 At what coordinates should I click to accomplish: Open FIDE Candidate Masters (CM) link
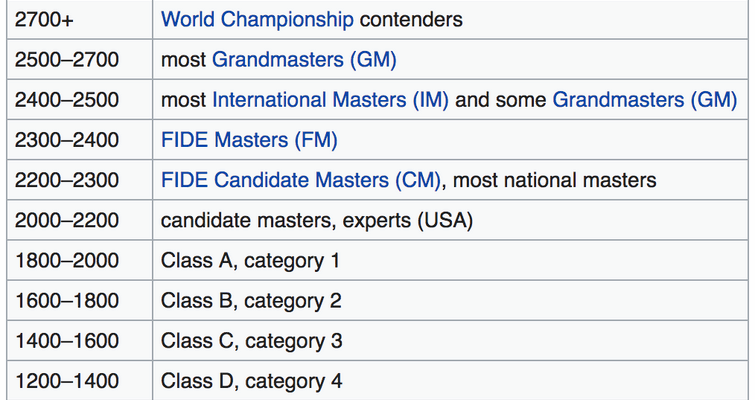coord(303,180)
